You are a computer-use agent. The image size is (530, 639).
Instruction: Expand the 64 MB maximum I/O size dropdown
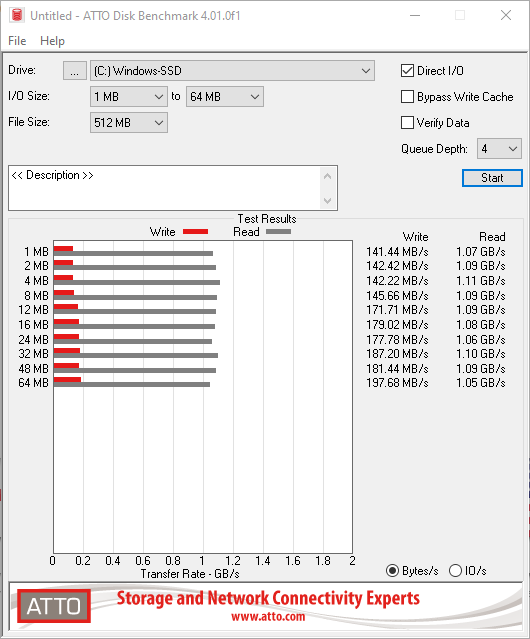[x=225, y=97]
